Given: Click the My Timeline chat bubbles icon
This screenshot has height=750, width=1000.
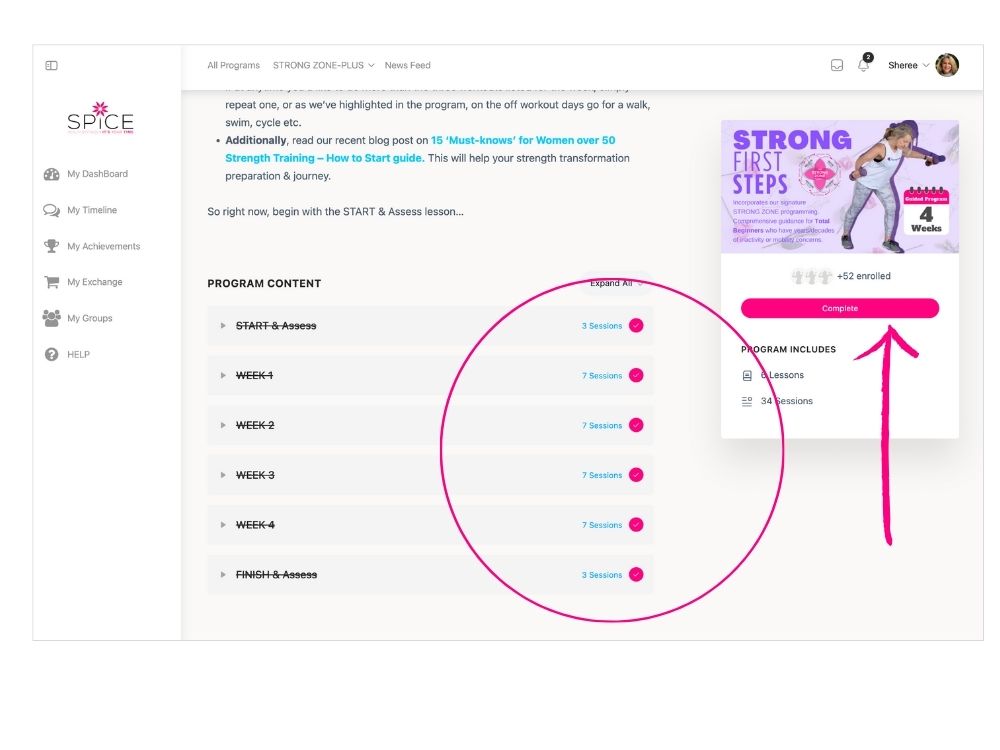Looking at the screenshot, I should [52, 210].
